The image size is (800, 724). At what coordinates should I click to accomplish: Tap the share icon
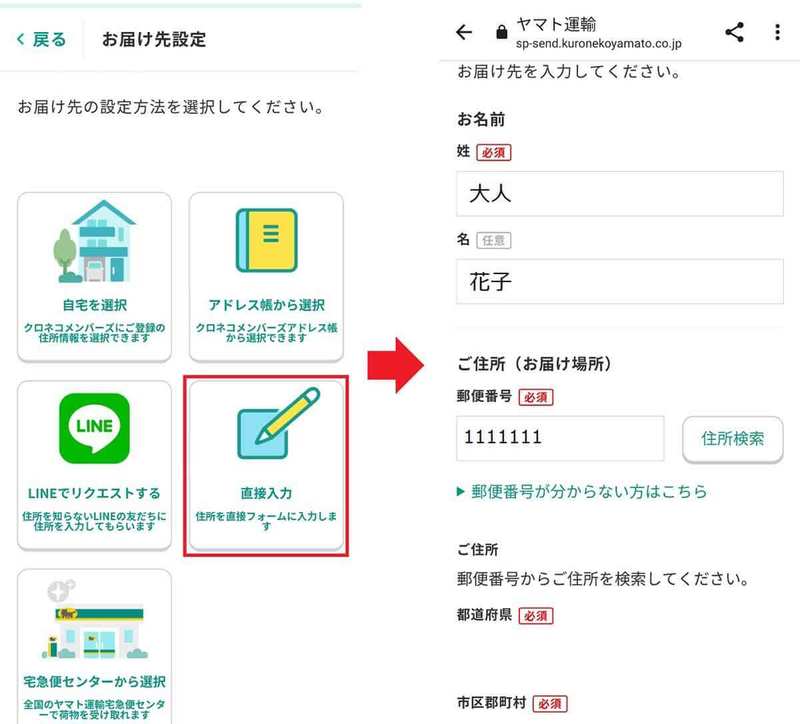coord(734,32)
